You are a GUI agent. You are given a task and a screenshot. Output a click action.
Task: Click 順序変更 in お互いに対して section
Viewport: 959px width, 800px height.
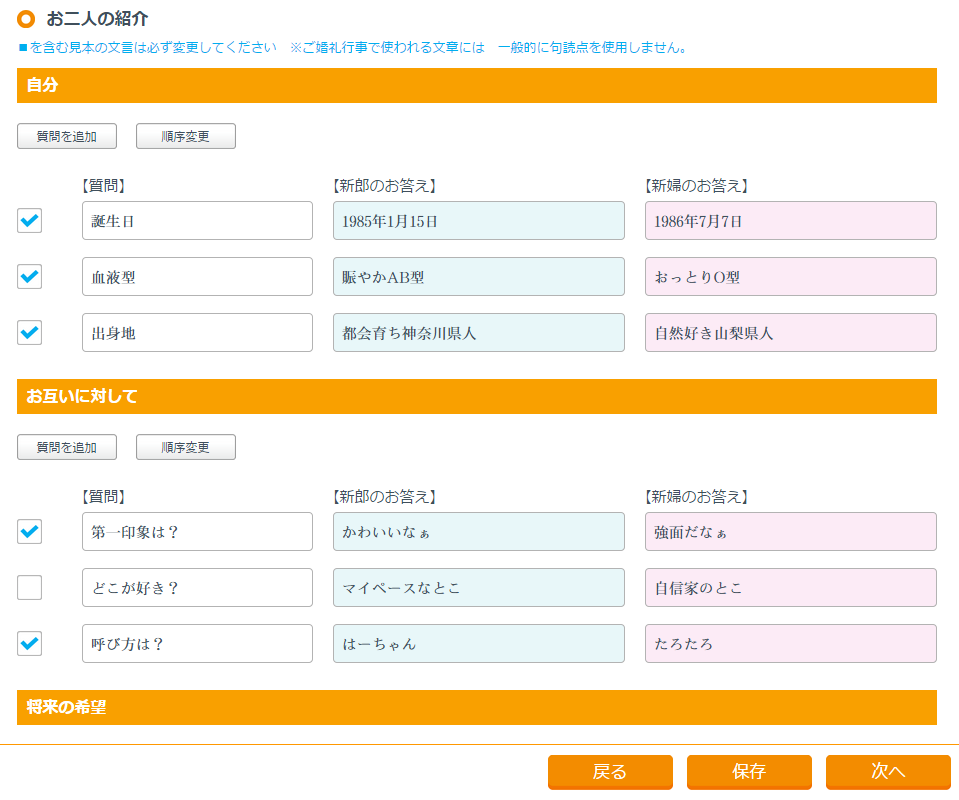(186, 448)
